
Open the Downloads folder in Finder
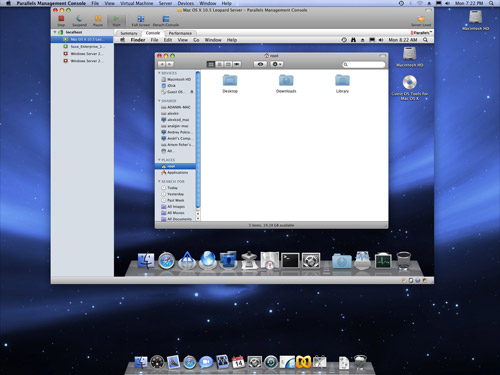pos(286,83)
